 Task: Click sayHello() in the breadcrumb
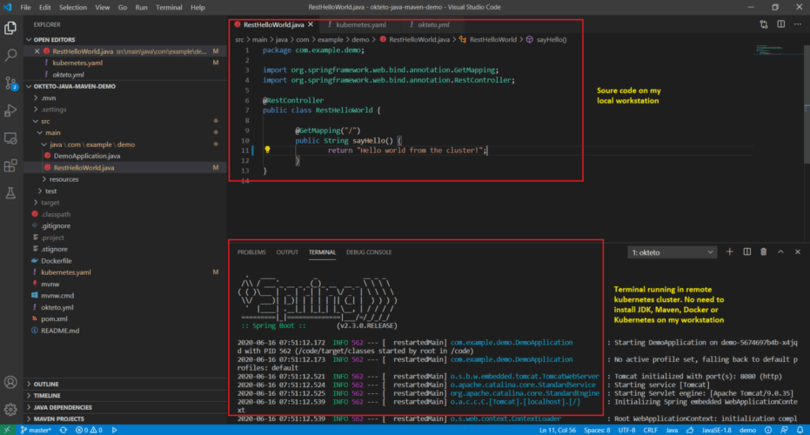(x=551, y=39)
